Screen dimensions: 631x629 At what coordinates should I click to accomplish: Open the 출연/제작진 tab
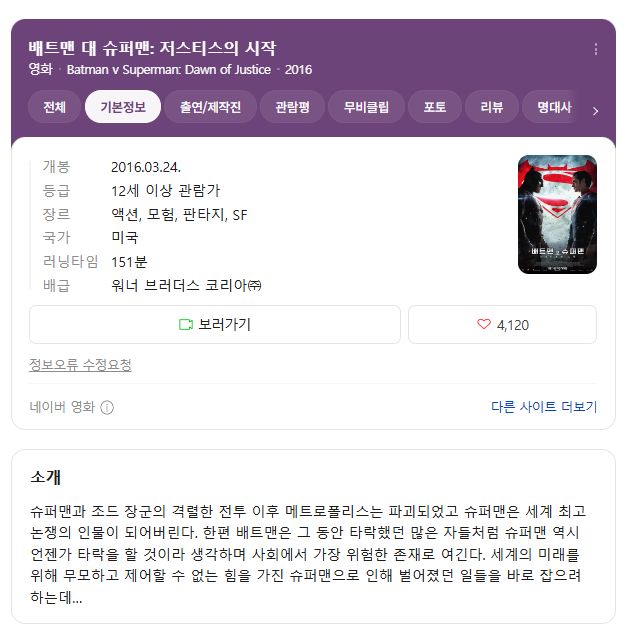tap(210, 107)
